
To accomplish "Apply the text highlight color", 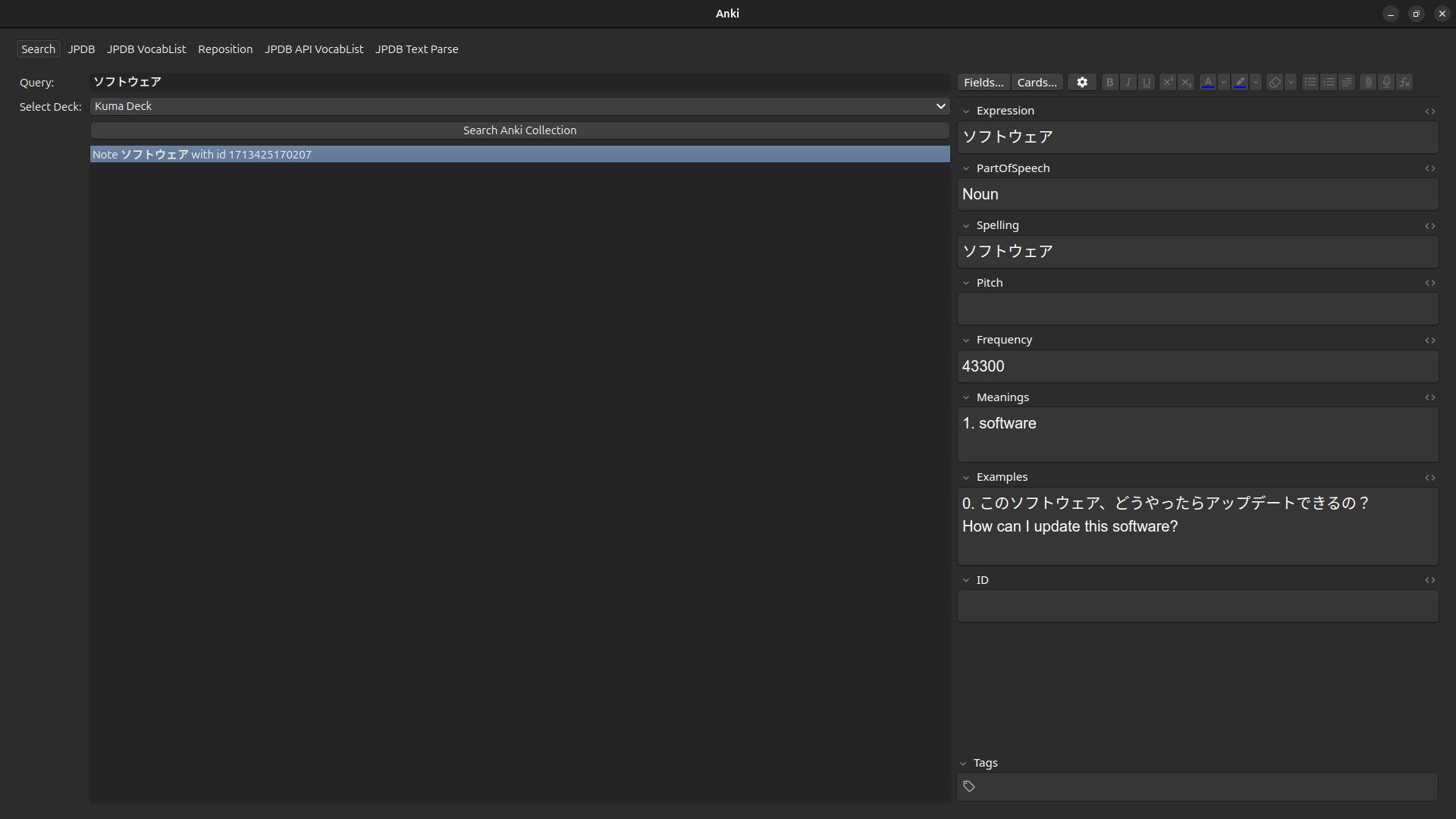I will pos(1240,82).
